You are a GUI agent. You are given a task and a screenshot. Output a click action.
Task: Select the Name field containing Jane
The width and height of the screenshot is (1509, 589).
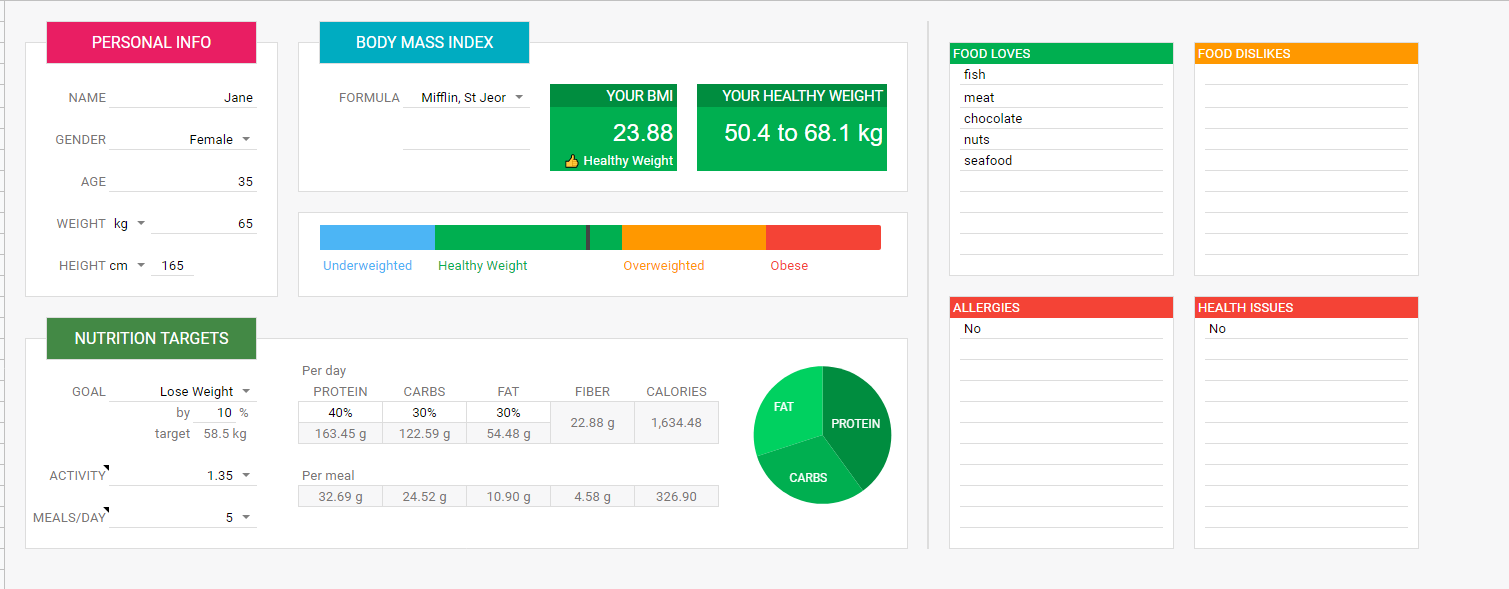[183, 98]
